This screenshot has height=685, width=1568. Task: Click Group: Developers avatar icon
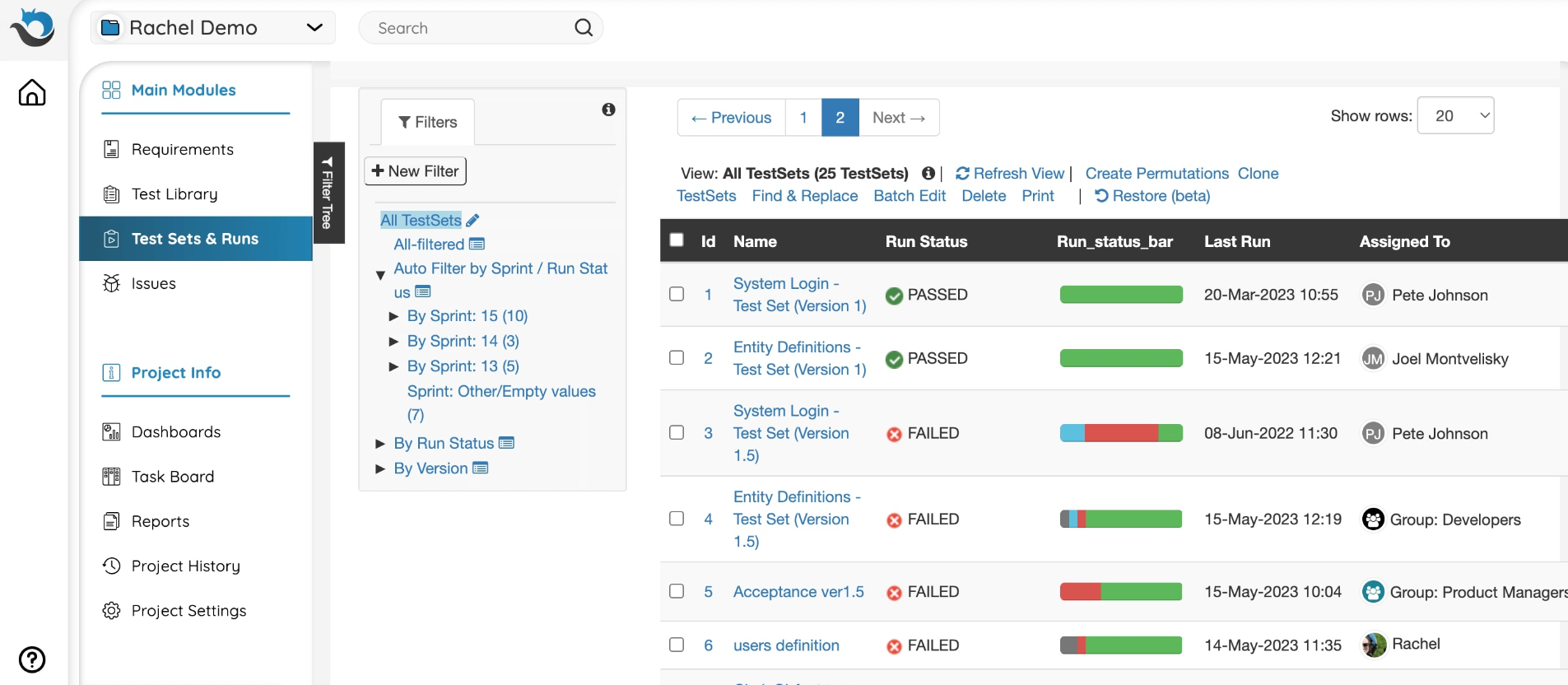(x=1373, y=519)
